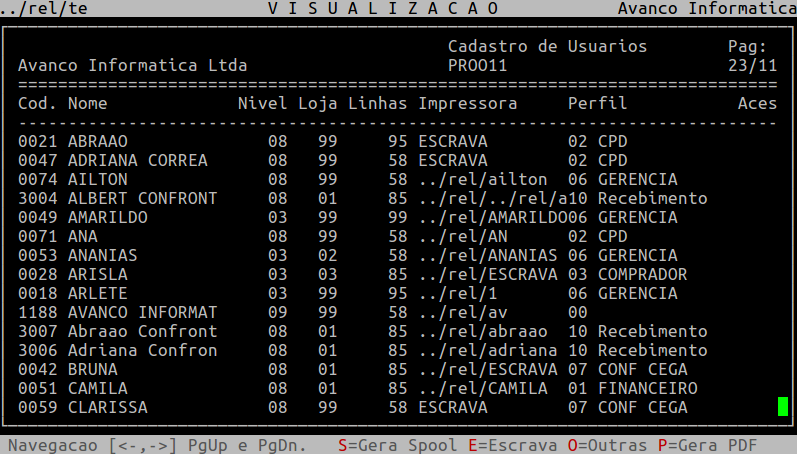The height and width of the screenshot is (454, 797).
Task: Click user code 0049 AMARILDO
Action: [x=82, y=217]
